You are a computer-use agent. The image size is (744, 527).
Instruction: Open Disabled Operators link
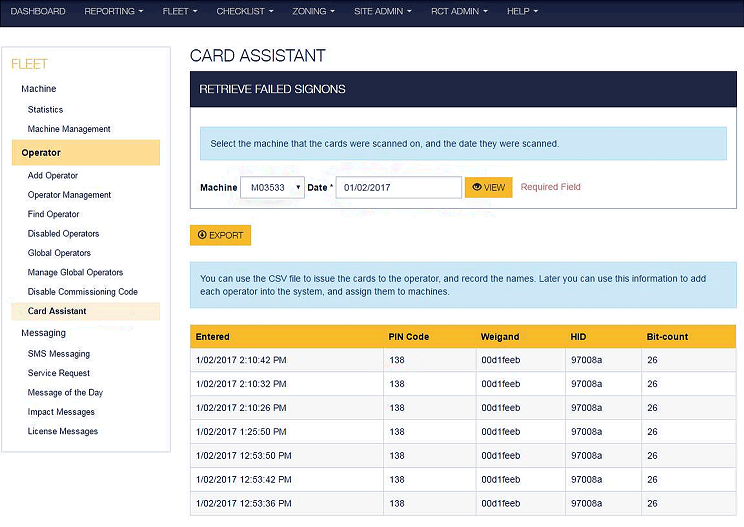pyautogui.click(x=63, y=234)
